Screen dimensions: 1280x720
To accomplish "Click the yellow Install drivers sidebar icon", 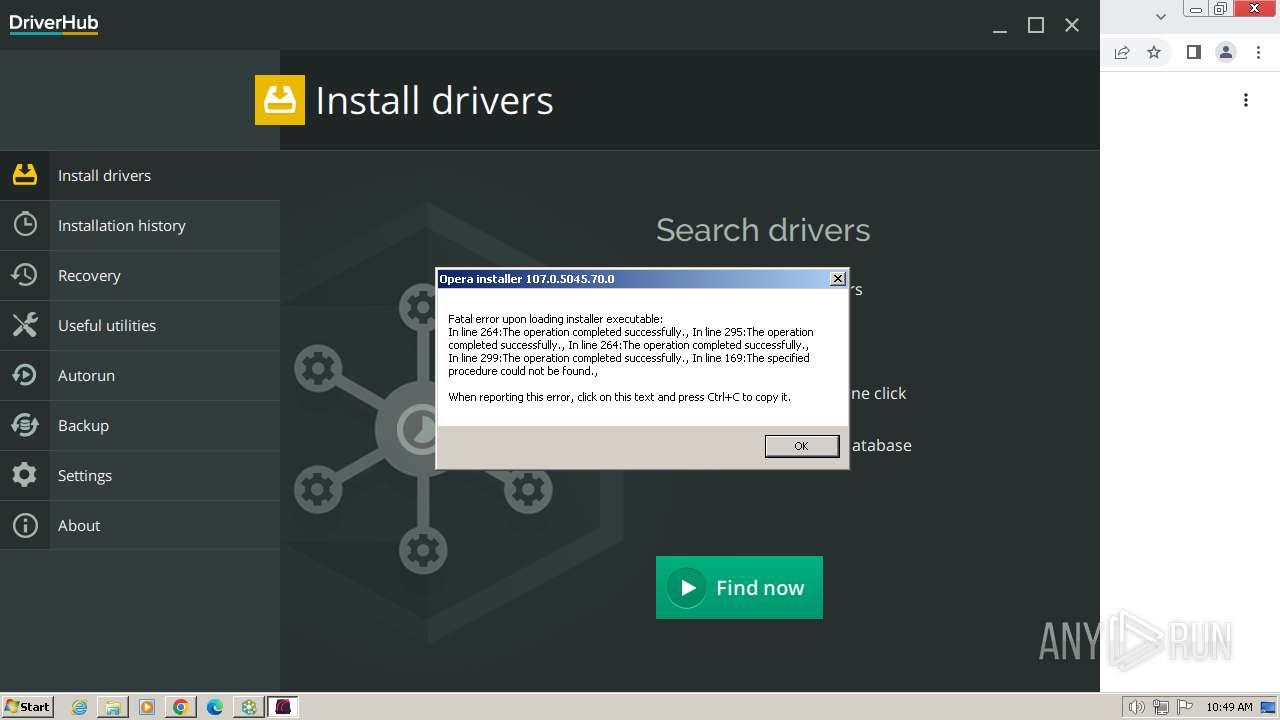I will click(25, 175).
